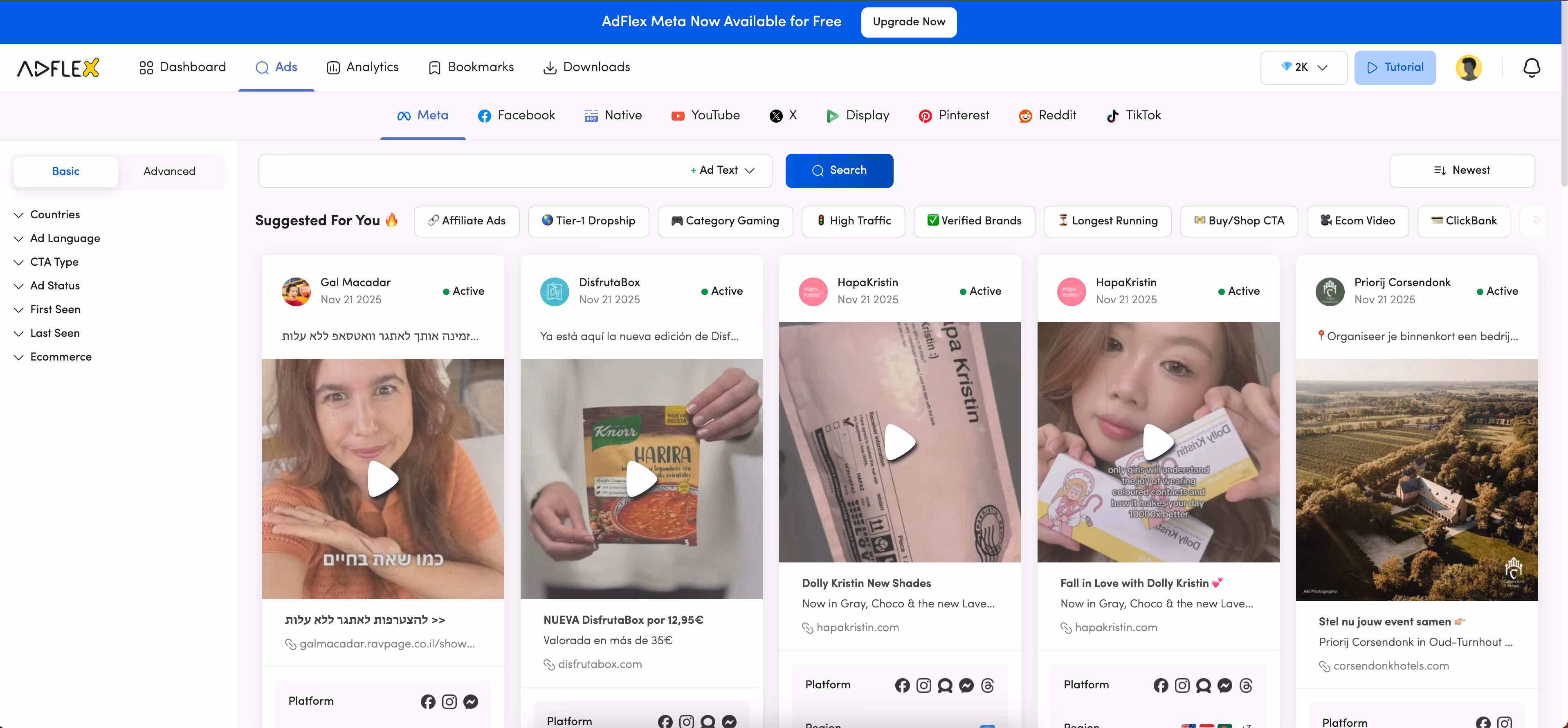
Task: Switch to the Native ads platform
Action: click(x=613, y=115)
